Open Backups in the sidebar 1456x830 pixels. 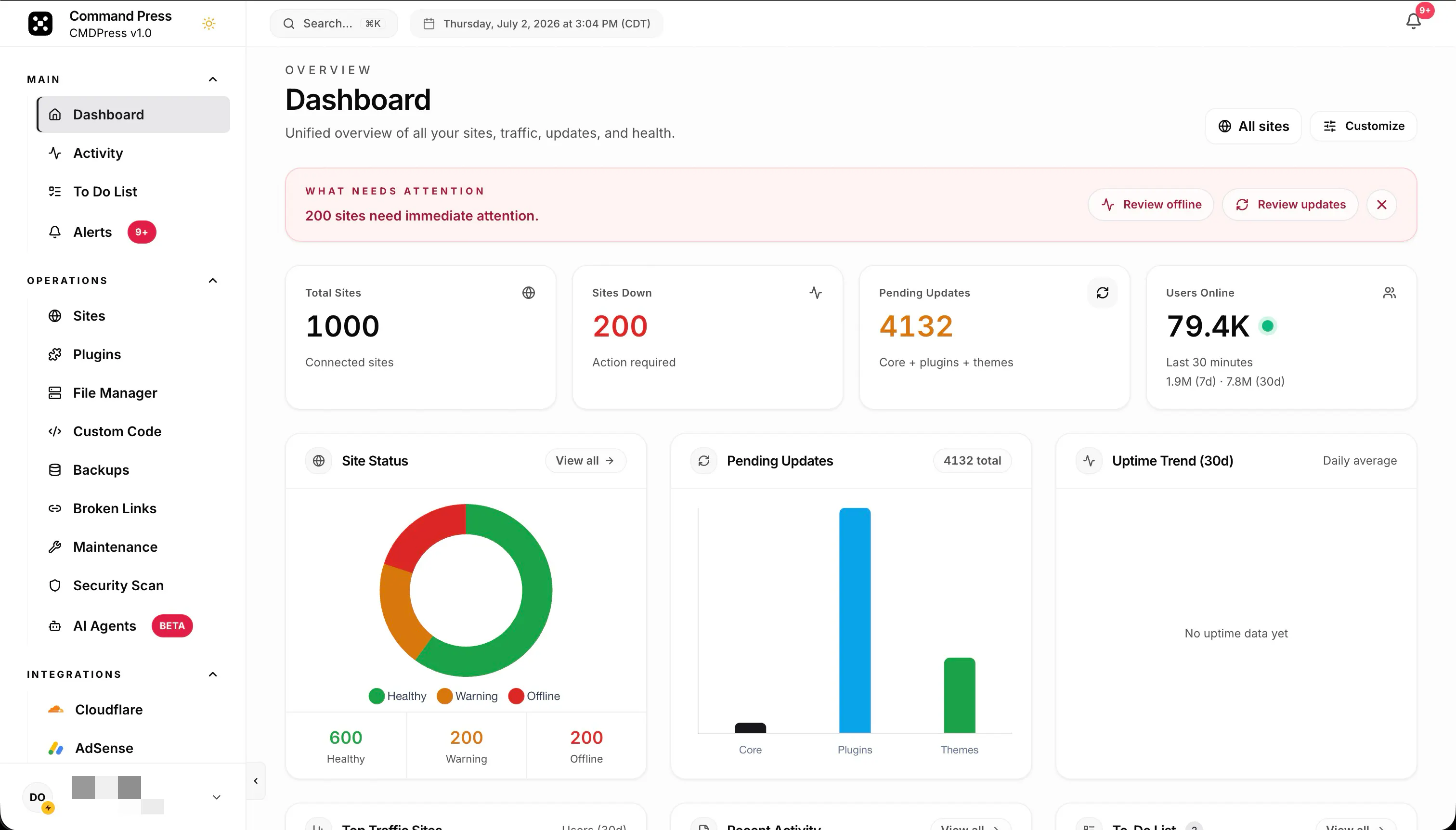(133, 470)
